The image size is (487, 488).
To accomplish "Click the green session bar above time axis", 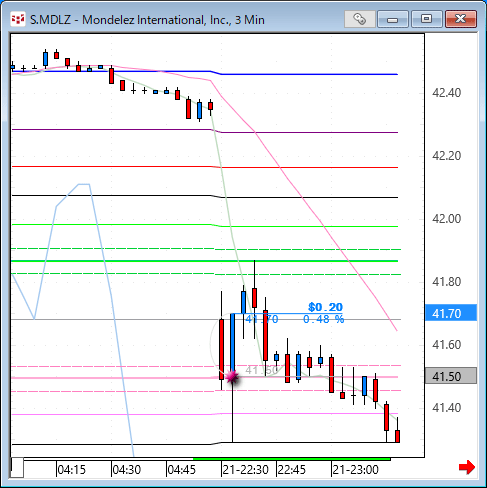I will [x=292, y=459].
